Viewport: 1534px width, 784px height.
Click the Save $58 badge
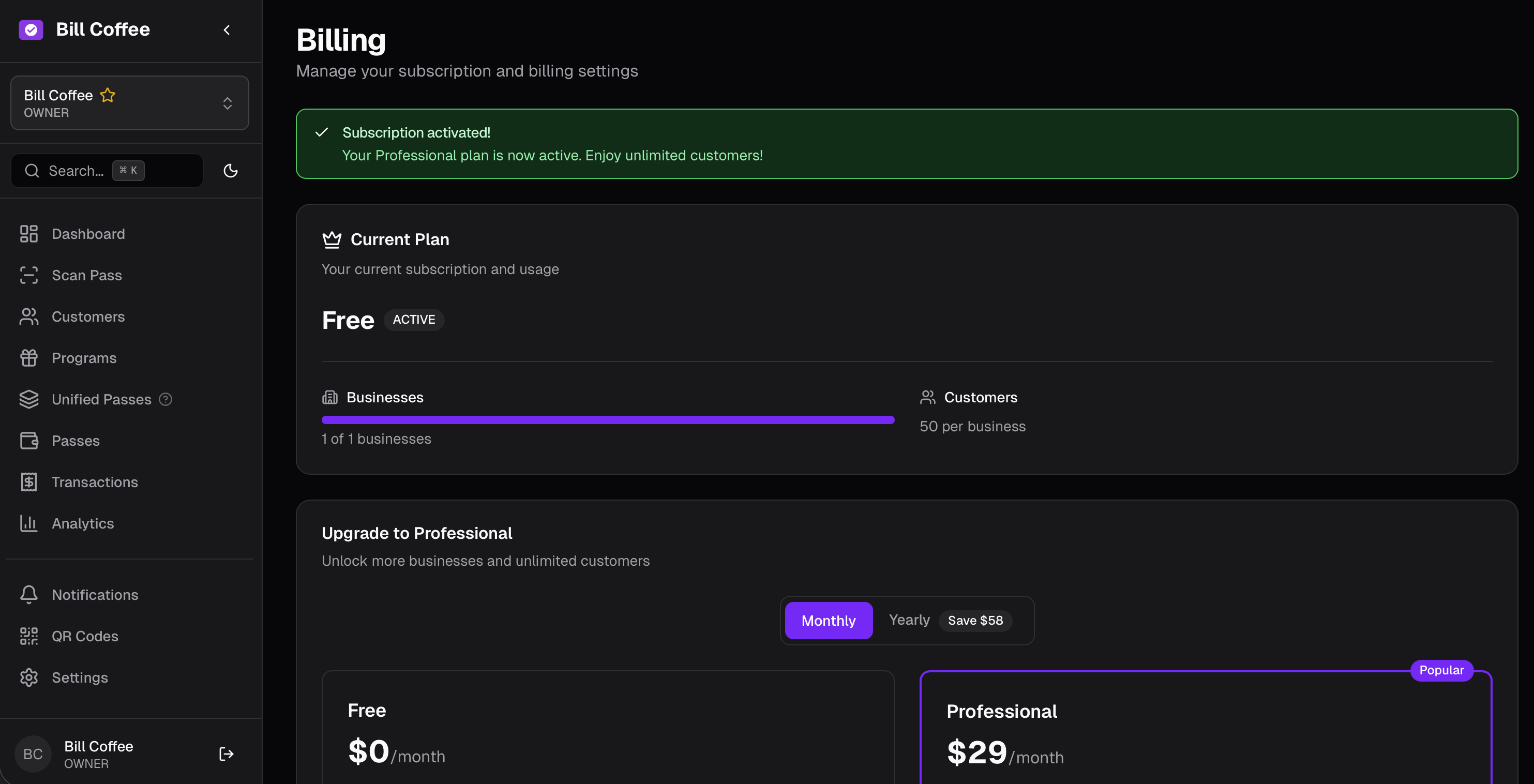point(975,620)
